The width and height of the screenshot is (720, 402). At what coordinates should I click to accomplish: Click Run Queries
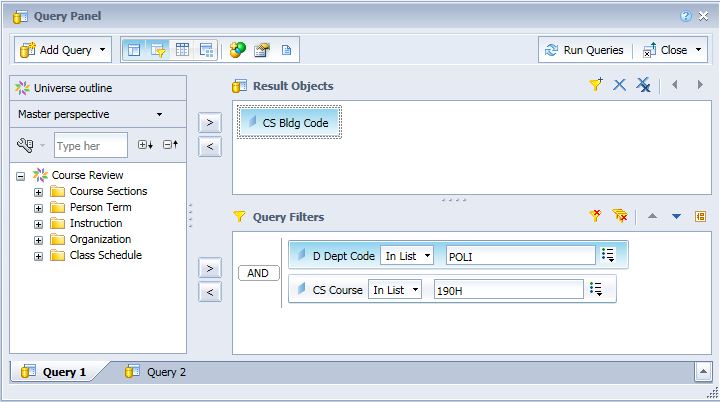click(585, 50)
